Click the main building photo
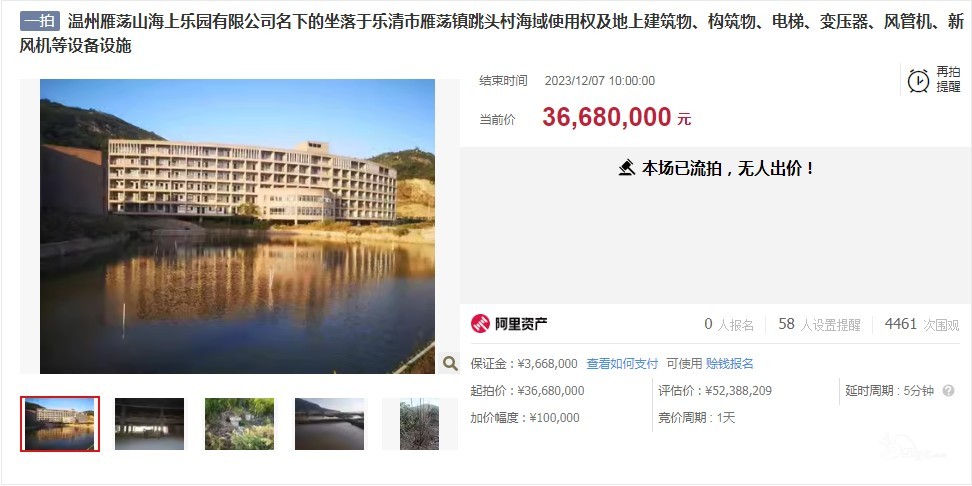972x486 pixels. [x=237, y=226]
